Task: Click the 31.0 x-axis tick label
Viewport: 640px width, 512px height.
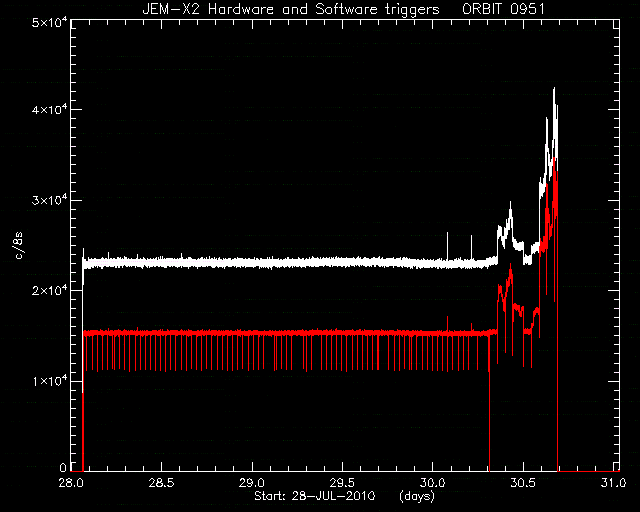Action: [x=613, y=483]
